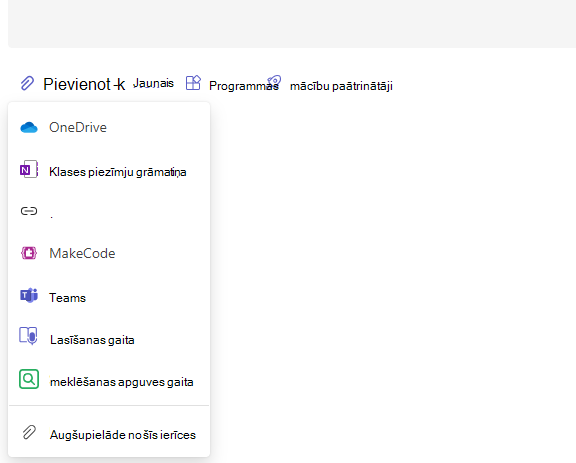The width and height of the screenshot is (576, 463).
Task: Click the Reading Progress book icon
Action: (x=28, y=336)
